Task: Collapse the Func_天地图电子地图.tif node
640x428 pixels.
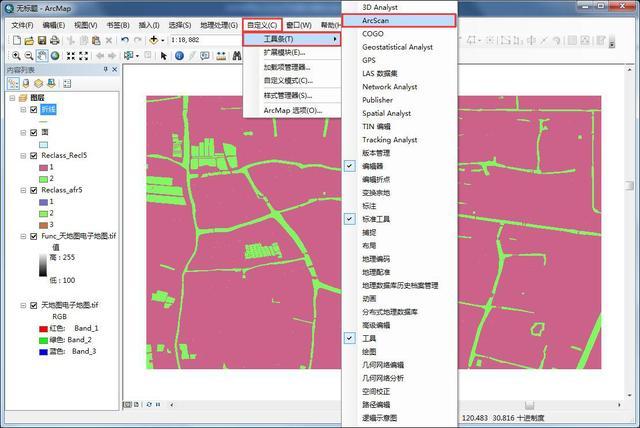Action: click(23, 236)
